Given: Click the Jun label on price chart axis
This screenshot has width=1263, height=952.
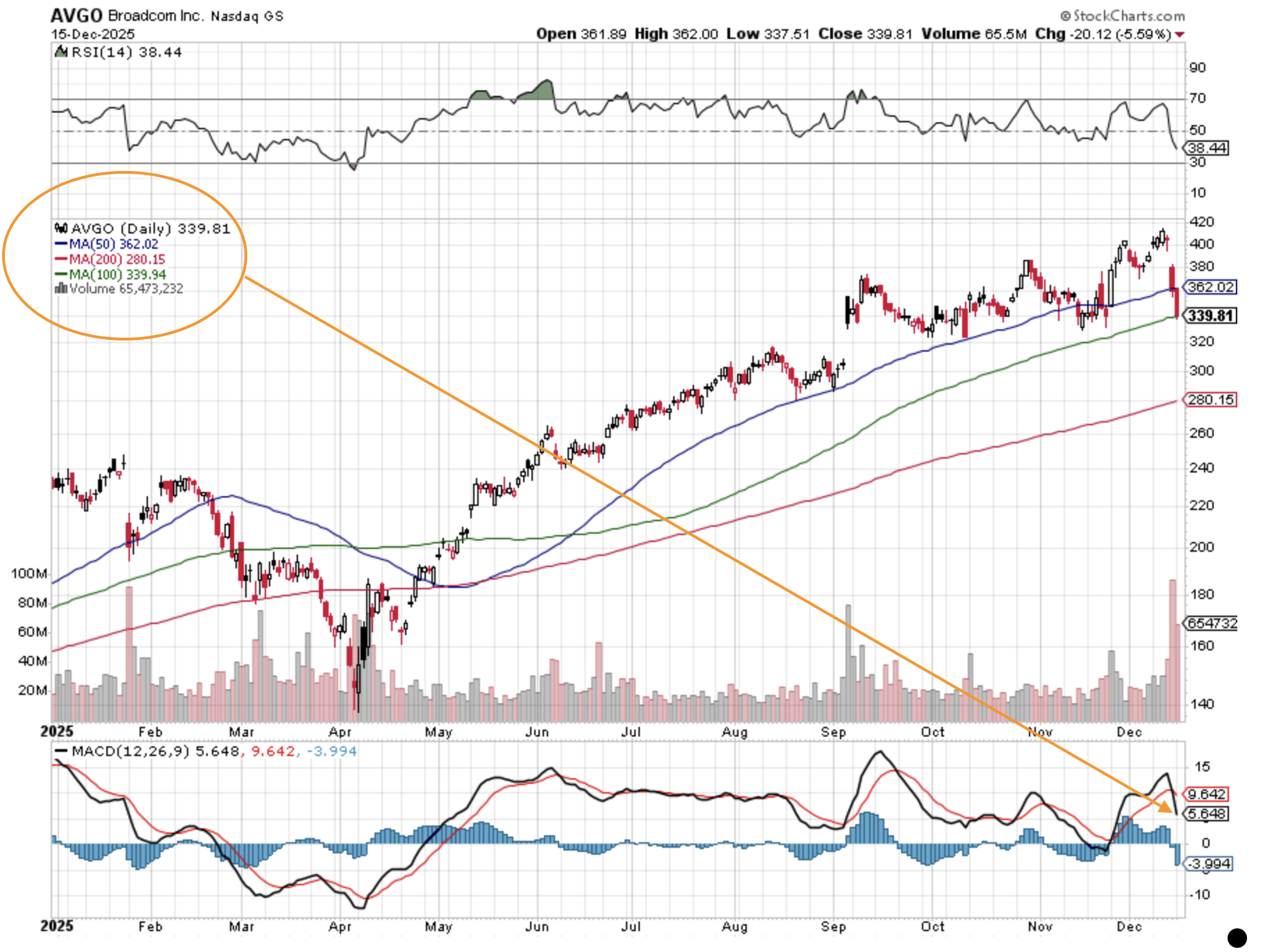Looking at the screenshot, I should pyautogui.click(x=537, y=732).
